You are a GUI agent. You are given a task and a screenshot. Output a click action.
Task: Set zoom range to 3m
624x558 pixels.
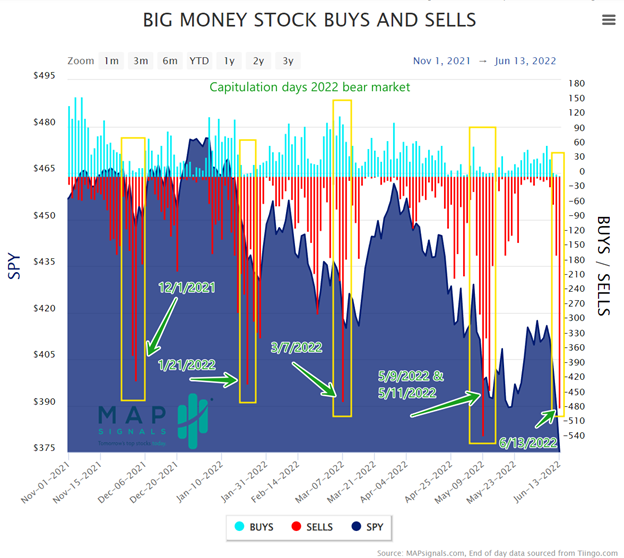pos(141,61)
